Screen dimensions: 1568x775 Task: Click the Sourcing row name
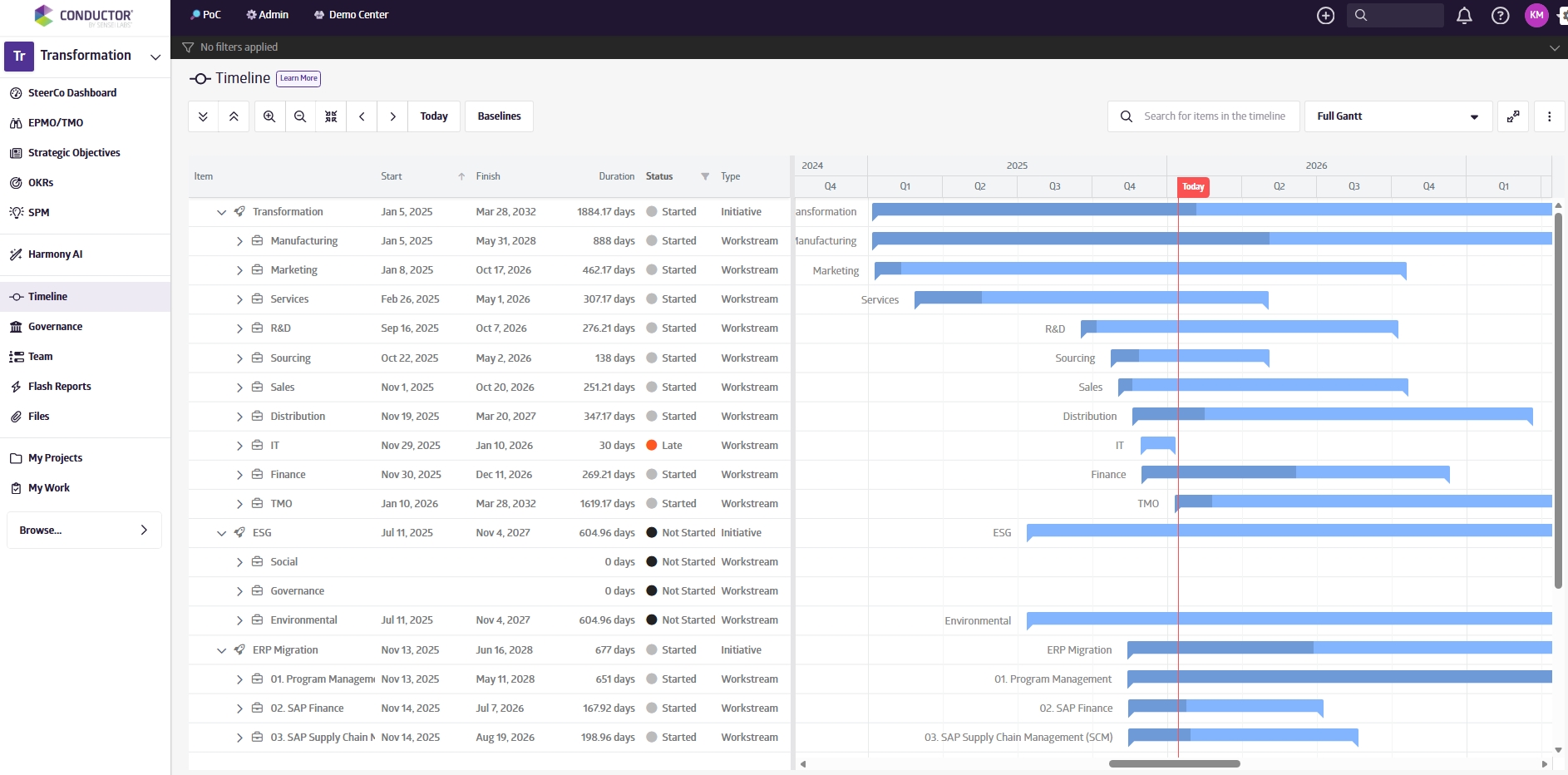tap(290, 358)
